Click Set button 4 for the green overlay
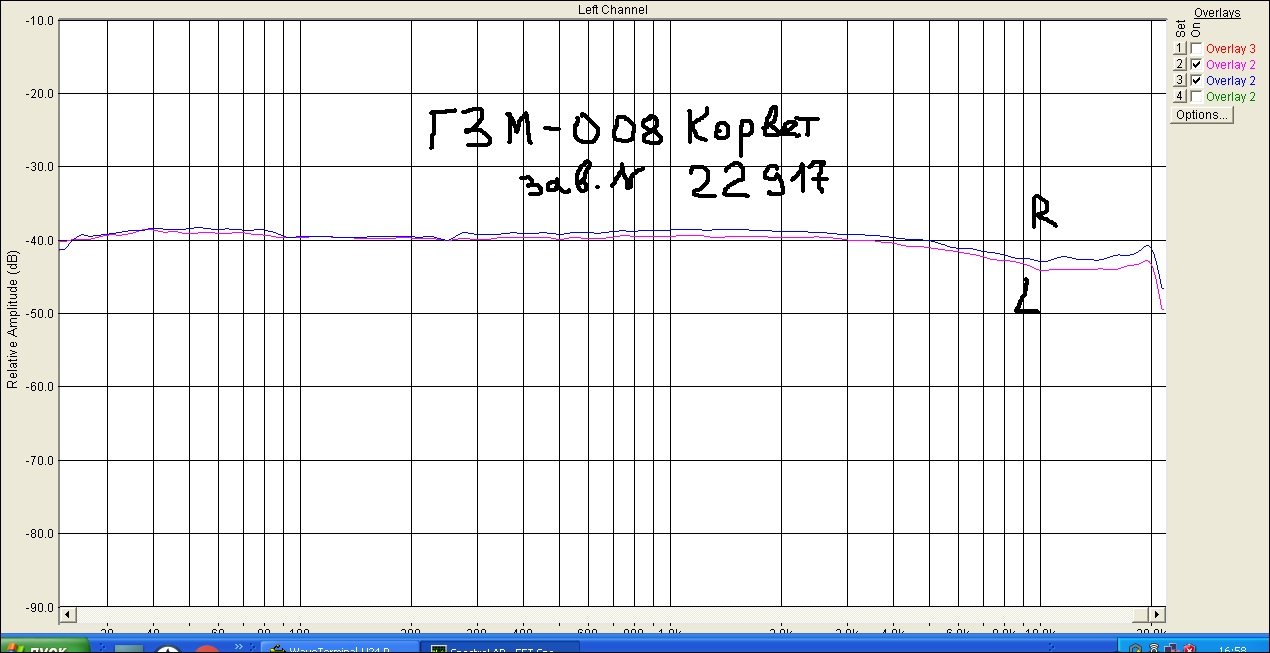This screenshot has width=1270, height=653. pyautogui.click(x=1179, y=96)
